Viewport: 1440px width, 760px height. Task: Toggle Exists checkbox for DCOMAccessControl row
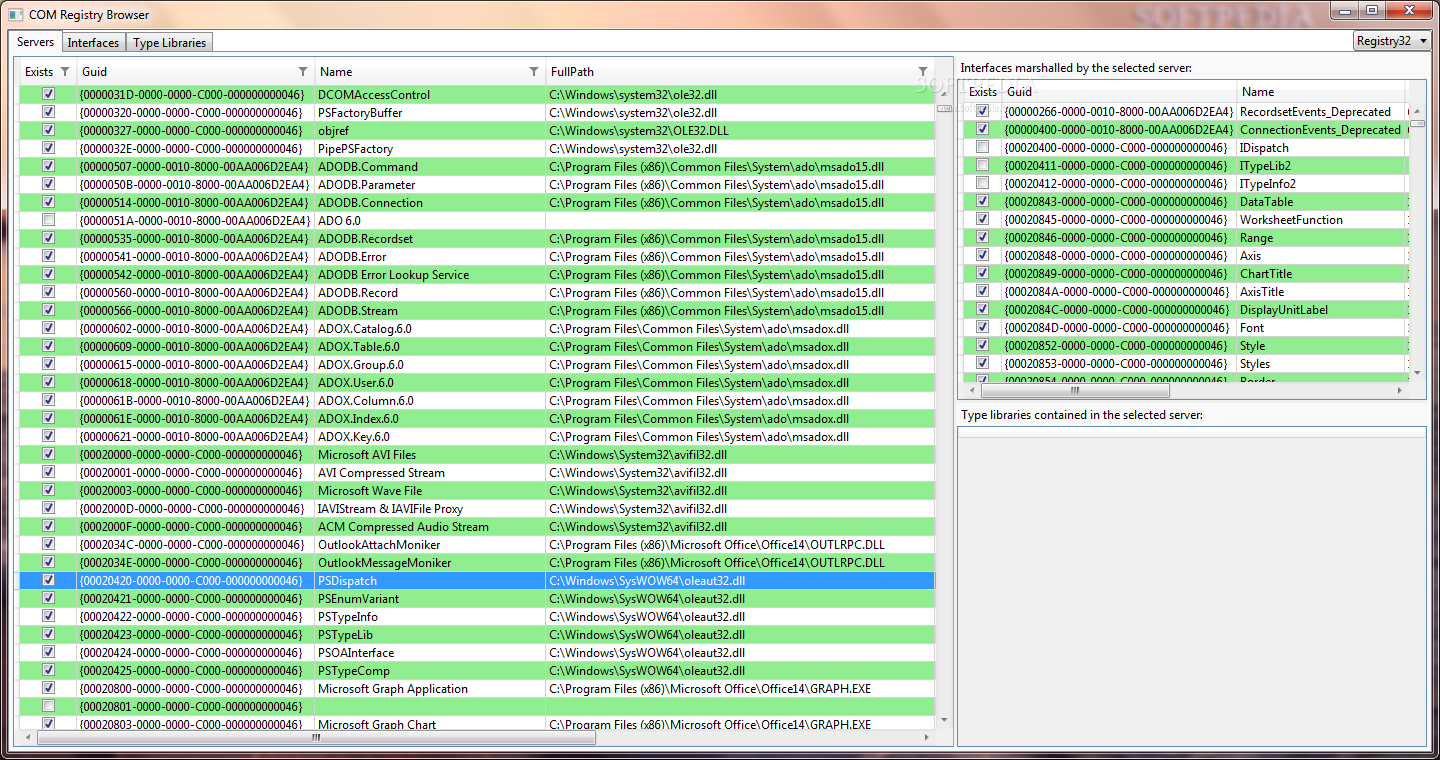pos(48,94)
